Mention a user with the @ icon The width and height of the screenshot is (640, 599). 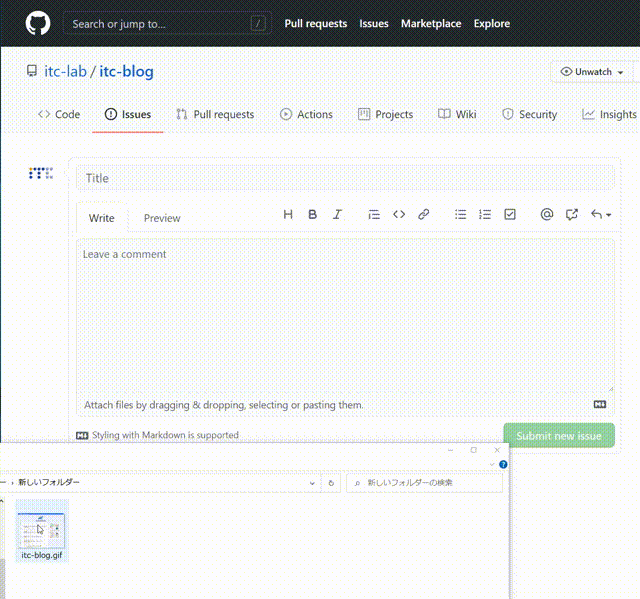click(547, 214)
